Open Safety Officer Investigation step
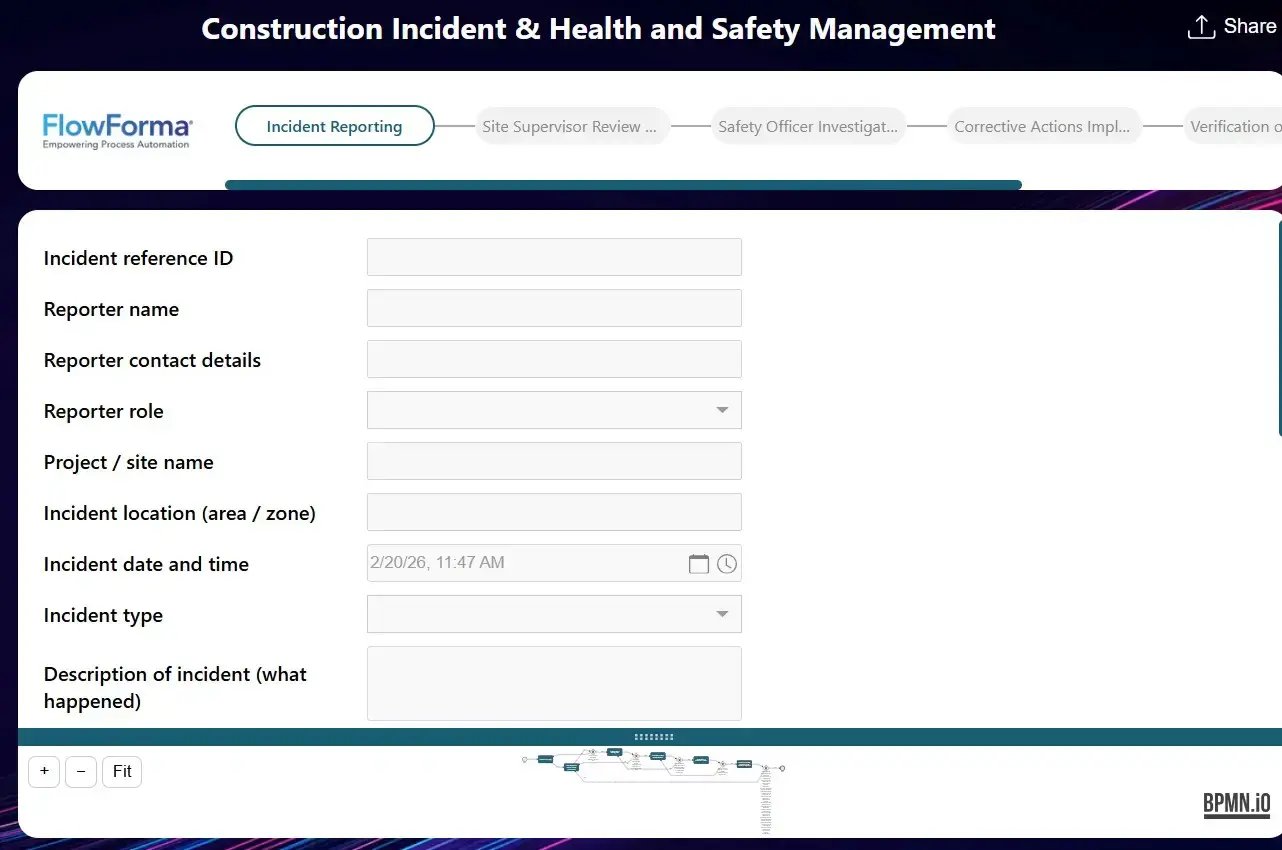The height and width of the screenshot is (850, 1282). pyautogui.click(x=807, y=126)
